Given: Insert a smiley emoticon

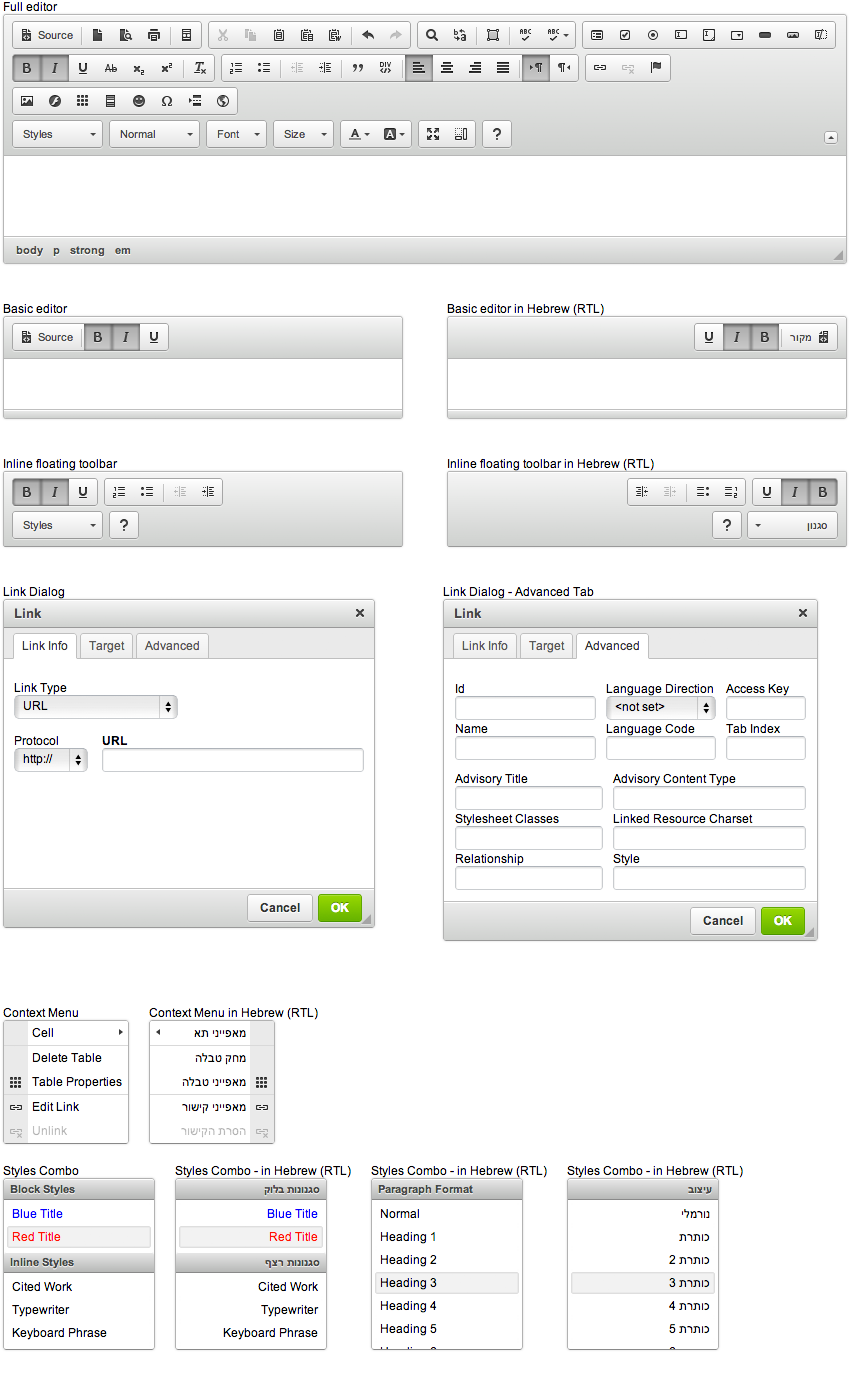Looking at the screenshot, I should pos(139,101).
